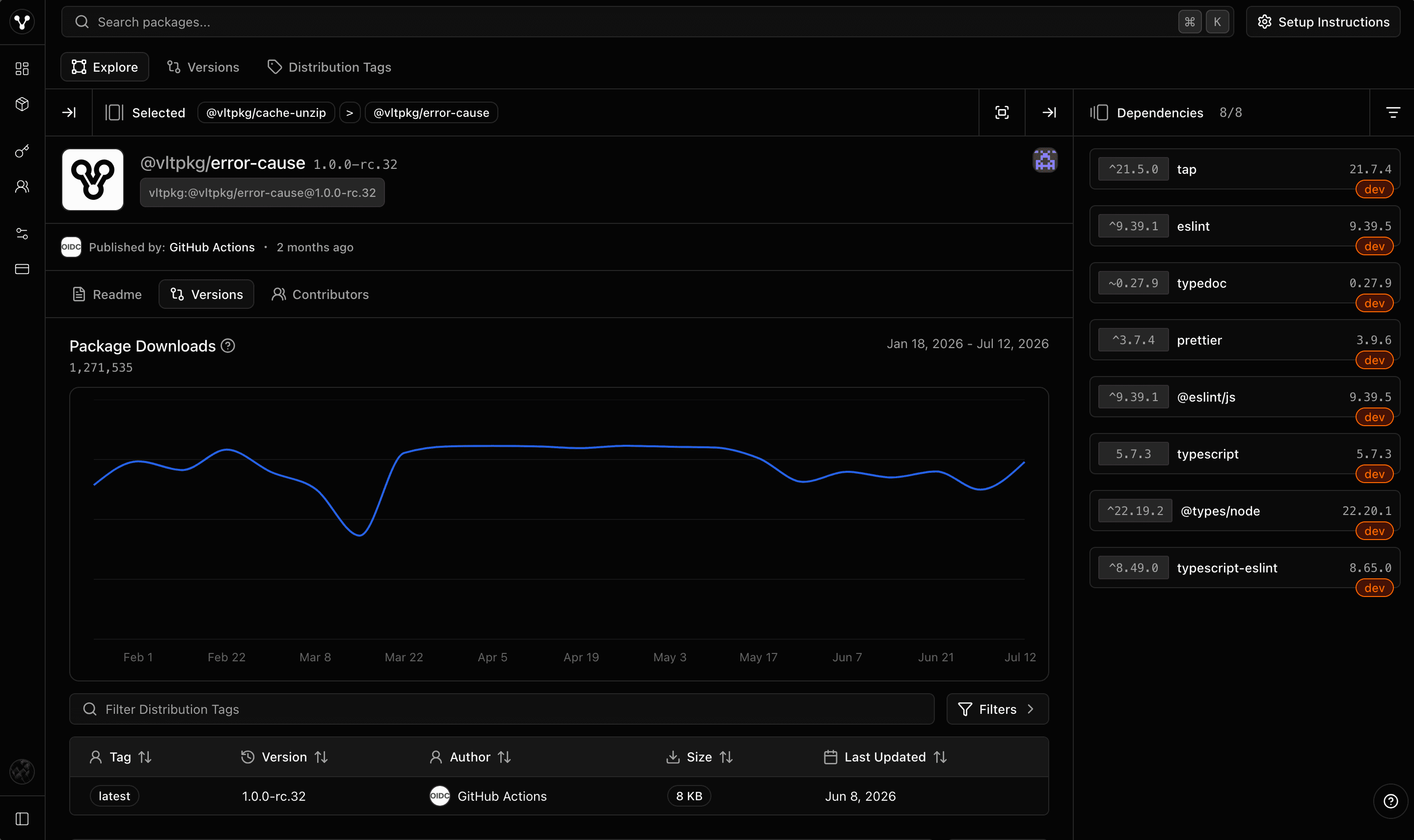Open the users icon in left sidebar

click(x=22, y=187)
